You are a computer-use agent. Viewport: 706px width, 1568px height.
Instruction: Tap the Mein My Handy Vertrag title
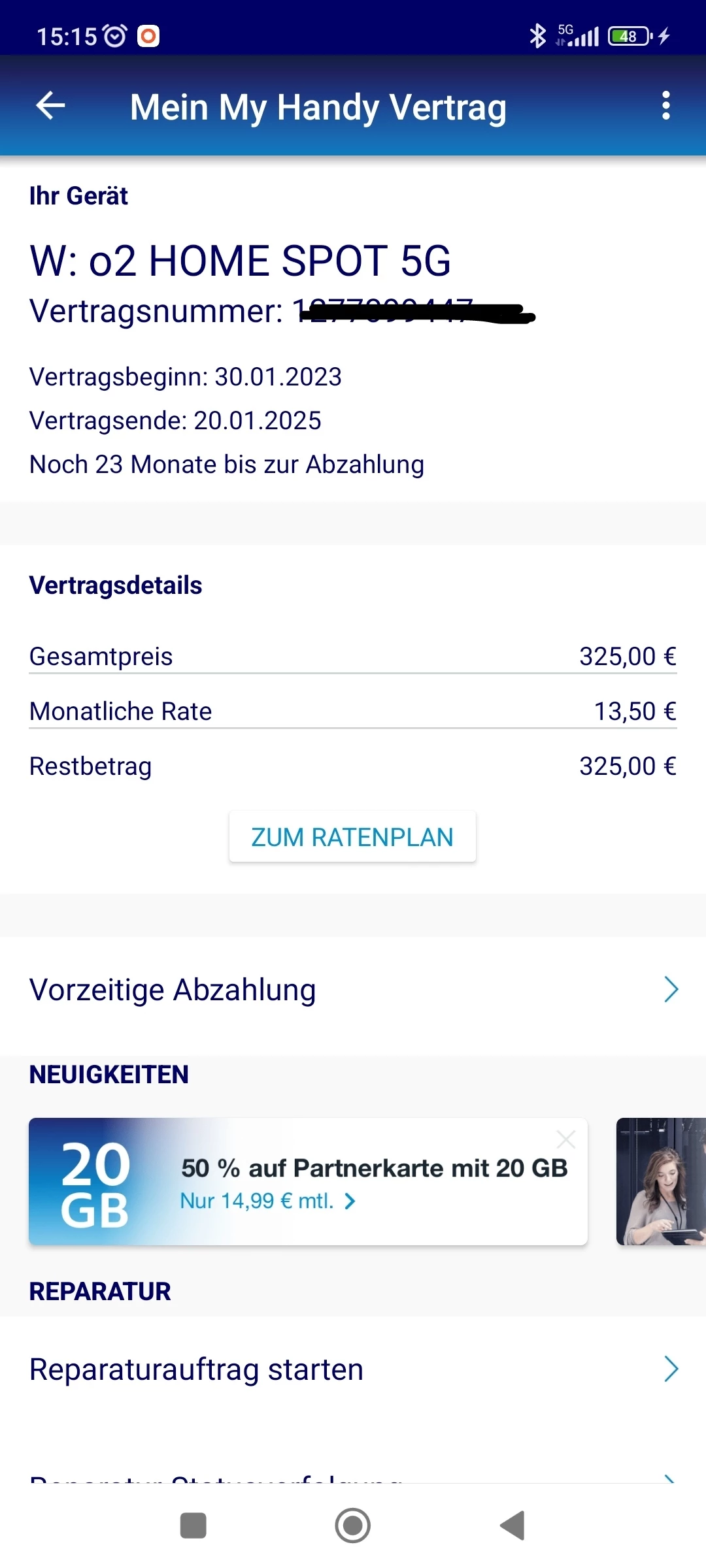(x=318, y=107)
